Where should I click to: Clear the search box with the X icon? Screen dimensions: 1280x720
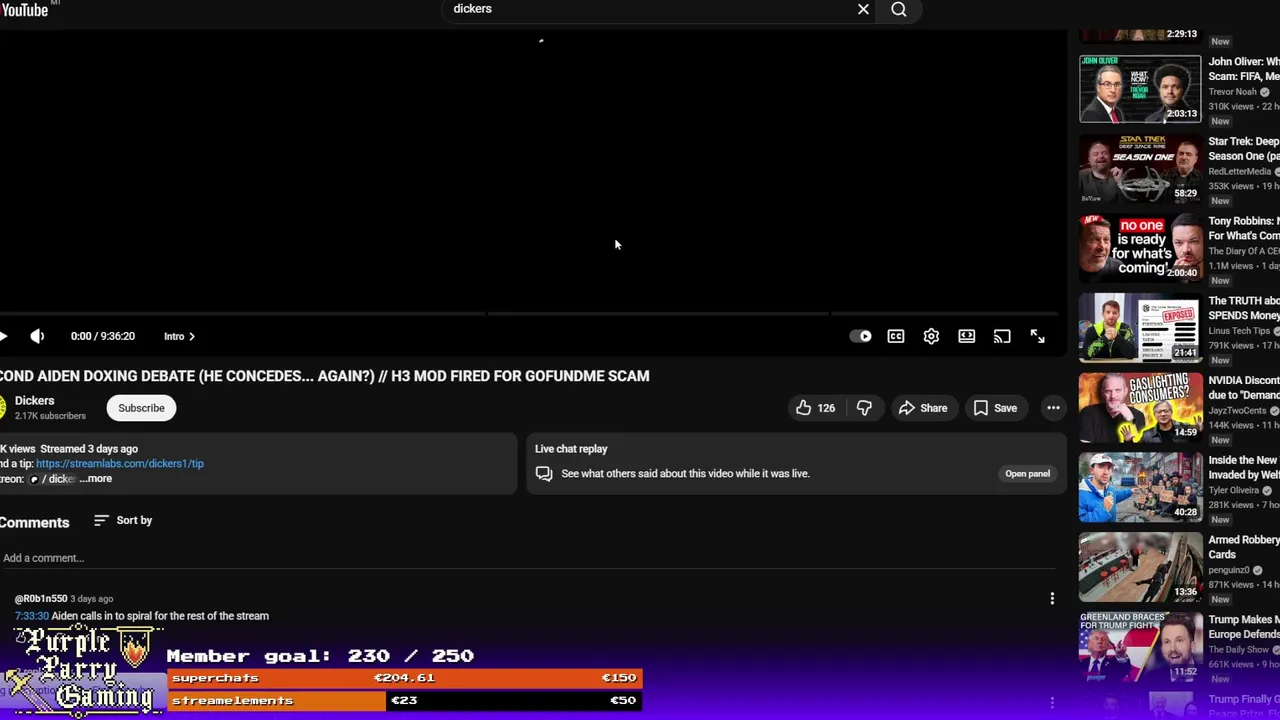pos(863,9)
